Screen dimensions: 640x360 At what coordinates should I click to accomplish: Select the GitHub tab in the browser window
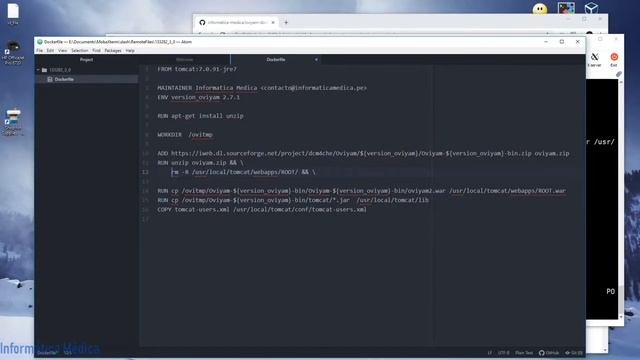(237, 22)
